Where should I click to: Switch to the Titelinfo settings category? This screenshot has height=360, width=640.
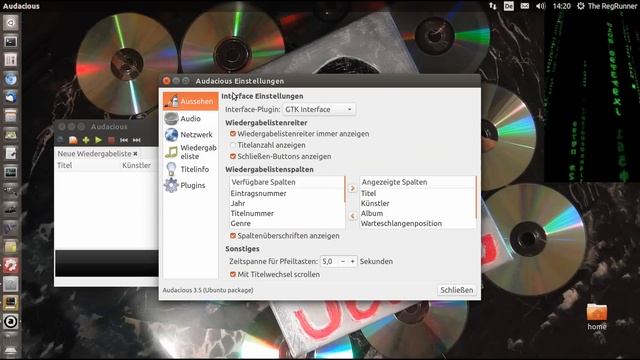tap(191, 169)
